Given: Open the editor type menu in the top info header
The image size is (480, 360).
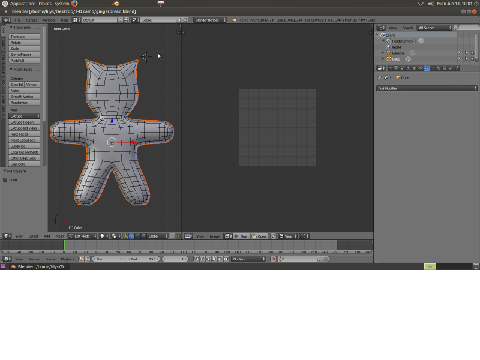Looking at the screenshot, I should [7, 20].
